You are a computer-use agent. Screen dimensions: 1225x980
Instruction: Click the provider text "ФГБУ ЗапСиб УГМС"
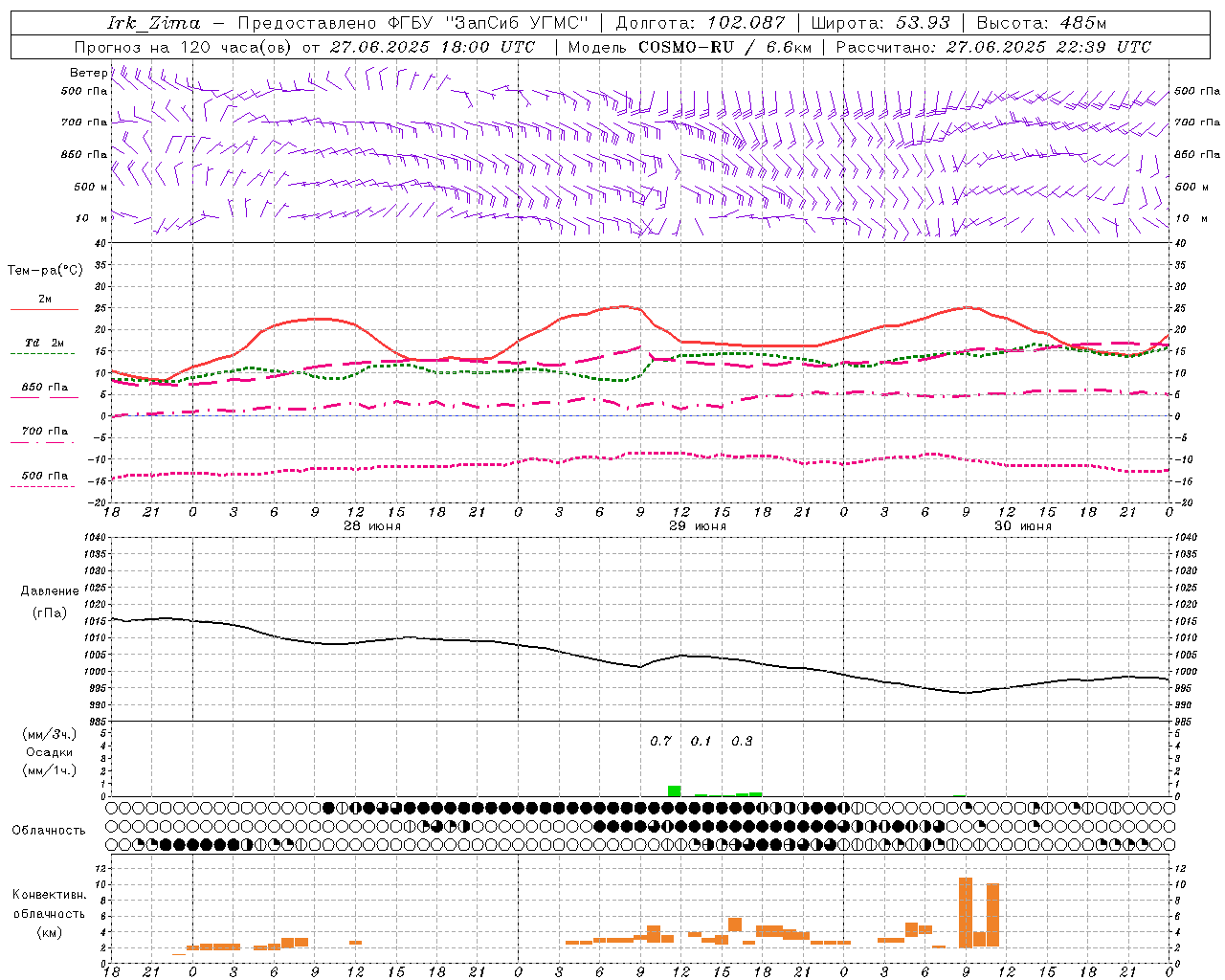pyautogui.click(x=489, y=22)
